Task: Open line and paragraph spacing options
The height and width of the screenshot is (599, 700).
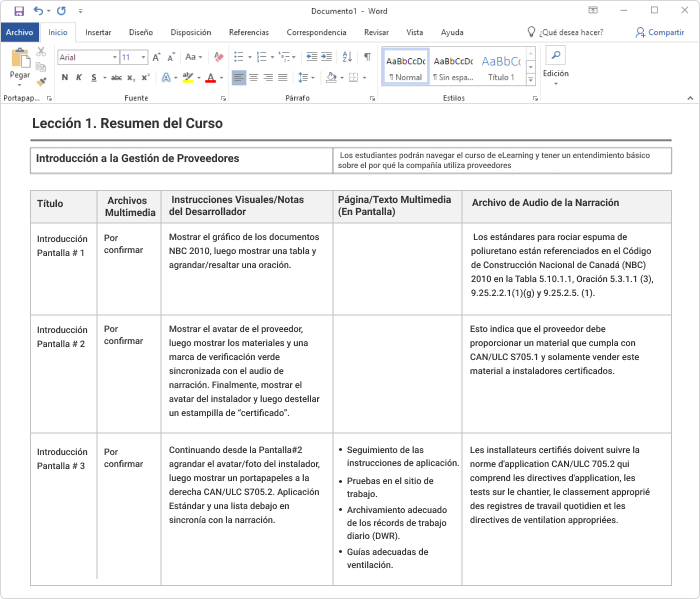Action: click(306, 78)
